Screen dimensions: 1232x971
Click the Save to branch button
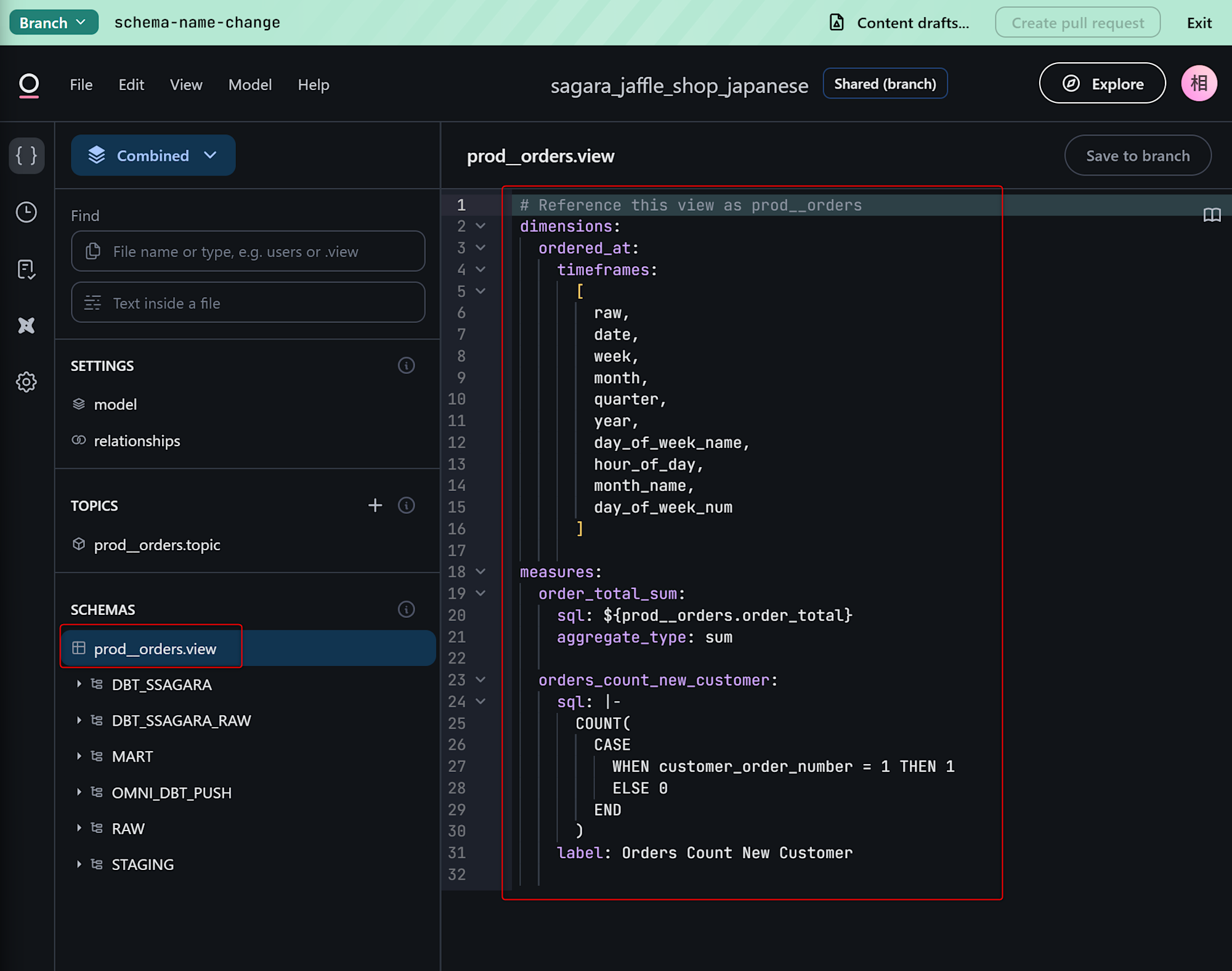tap(1137, 156)
